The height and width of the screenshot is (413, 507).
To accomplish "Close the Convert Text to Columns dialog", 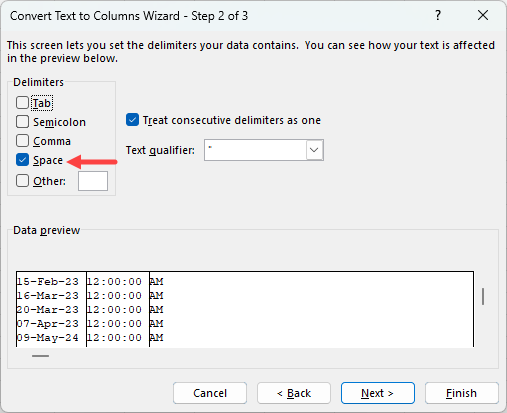I will tap(483, 15).
